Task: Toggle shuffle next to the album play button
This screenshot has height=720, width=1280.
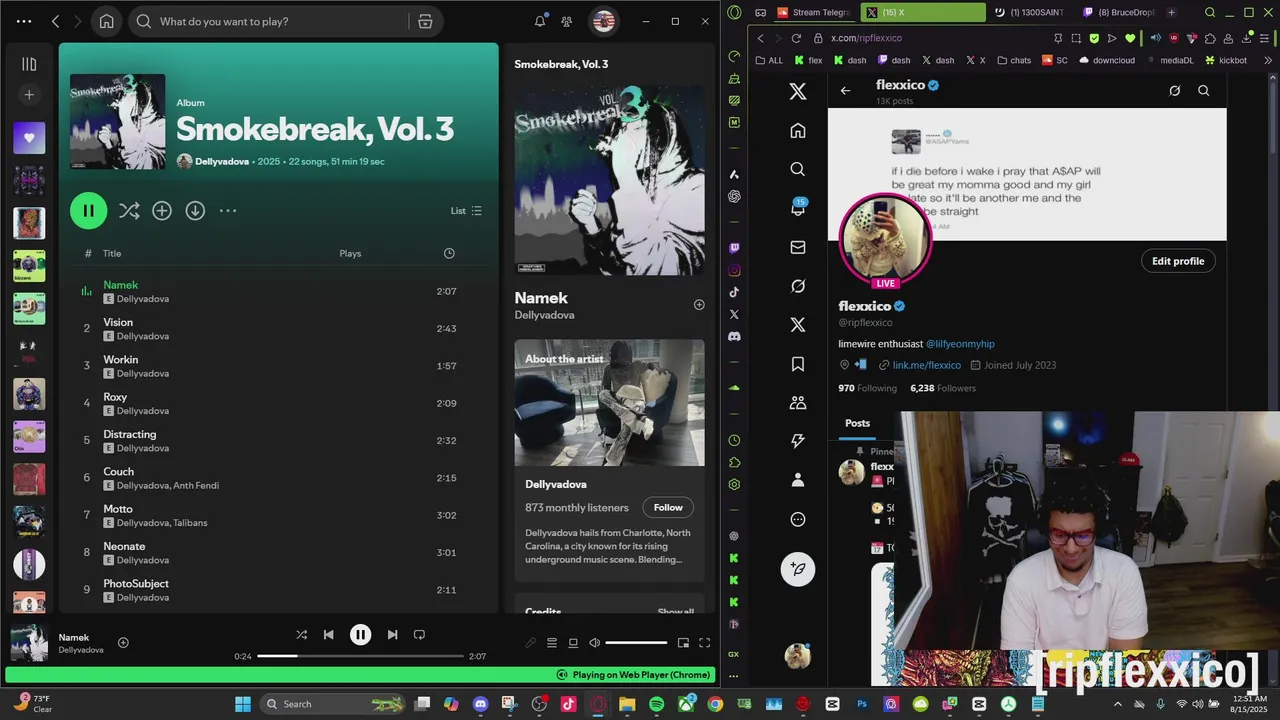Action: (129, 210)
